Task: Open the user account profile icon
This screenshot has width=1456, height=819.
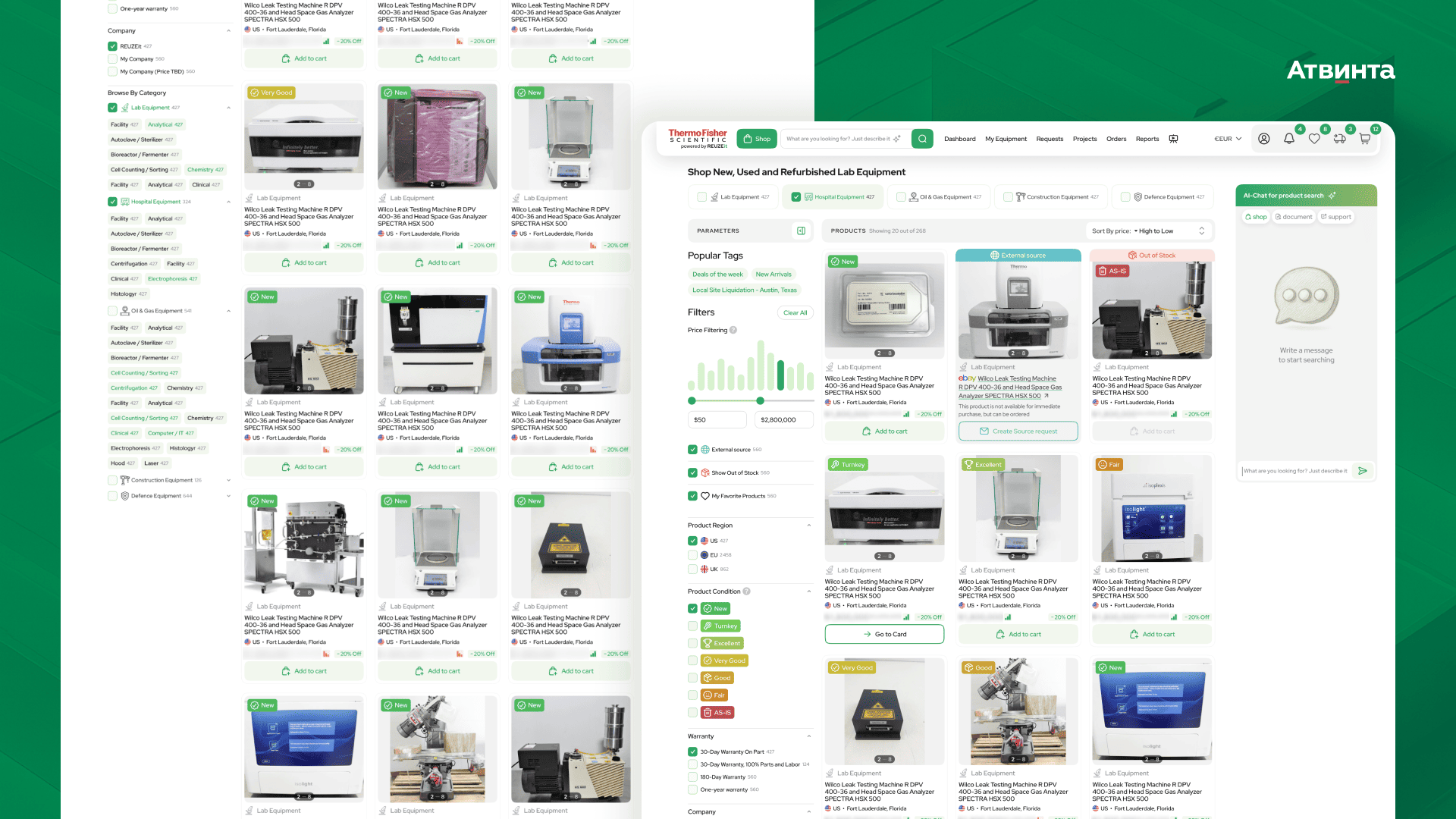Action: tap(1264, 139)
